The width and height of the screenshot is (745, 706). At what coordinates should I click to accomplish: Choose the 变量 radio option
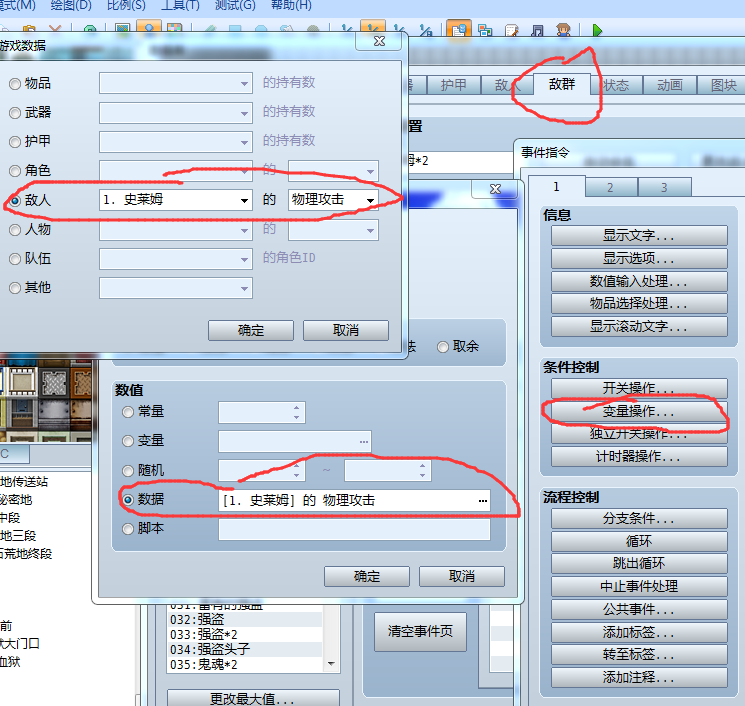pos(128,441)
